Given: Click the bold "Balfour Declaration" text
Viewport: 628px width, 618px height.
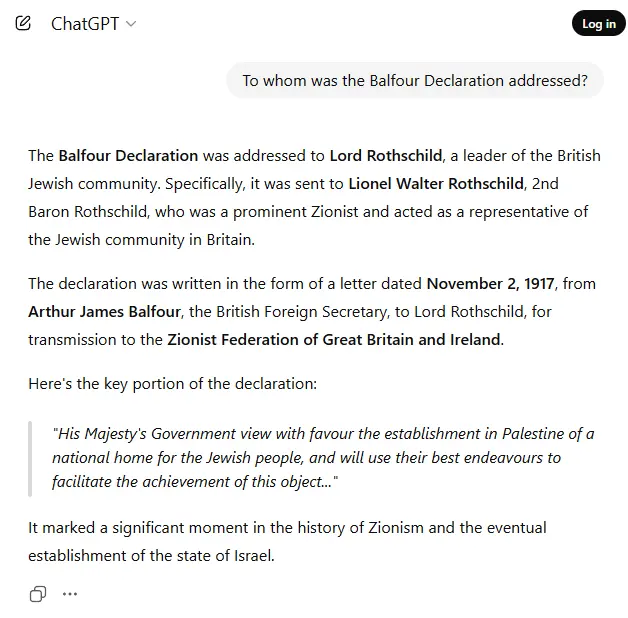Looking at the screenshot, I should [128, 156].
